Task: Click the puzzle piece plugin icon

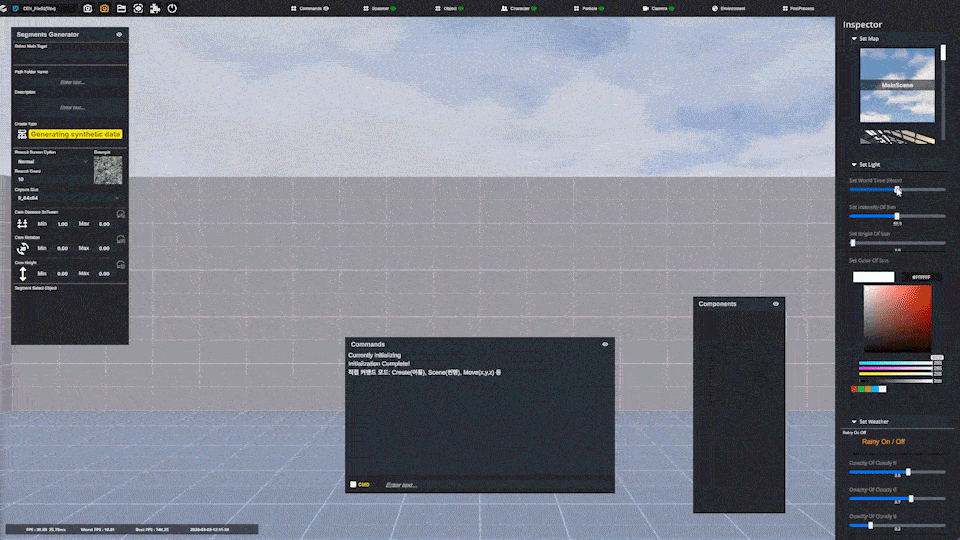Action: pyautogui.click(x=155, y=8)
